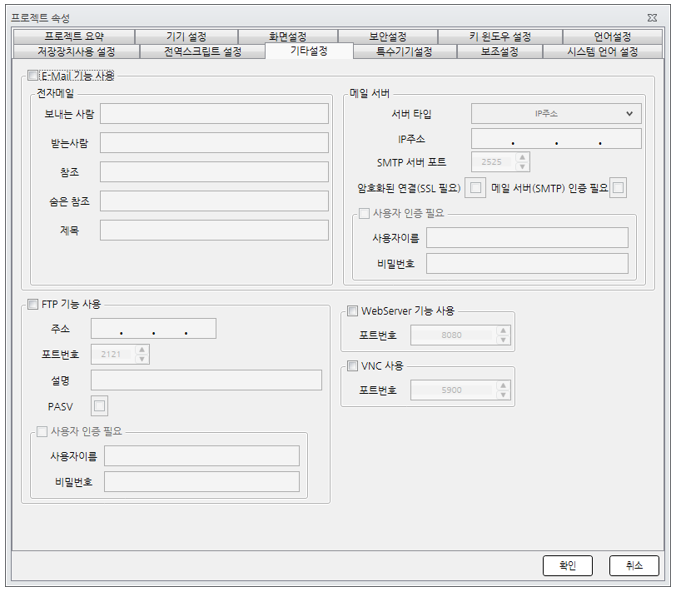Open the 기기 설정 tab
Viewport: 676px width, 593px height.
tap(186, 37)
